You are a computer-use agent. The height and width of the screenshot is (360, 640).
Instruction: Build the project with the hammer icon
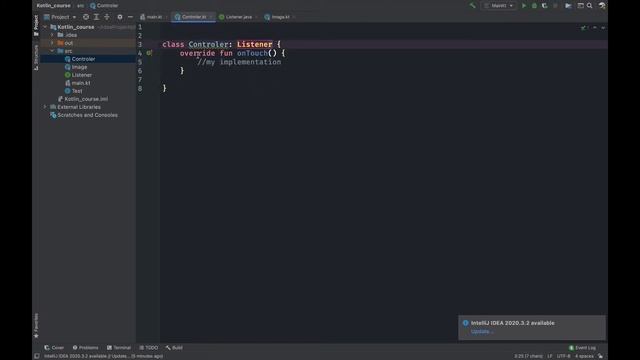point(472,6)
